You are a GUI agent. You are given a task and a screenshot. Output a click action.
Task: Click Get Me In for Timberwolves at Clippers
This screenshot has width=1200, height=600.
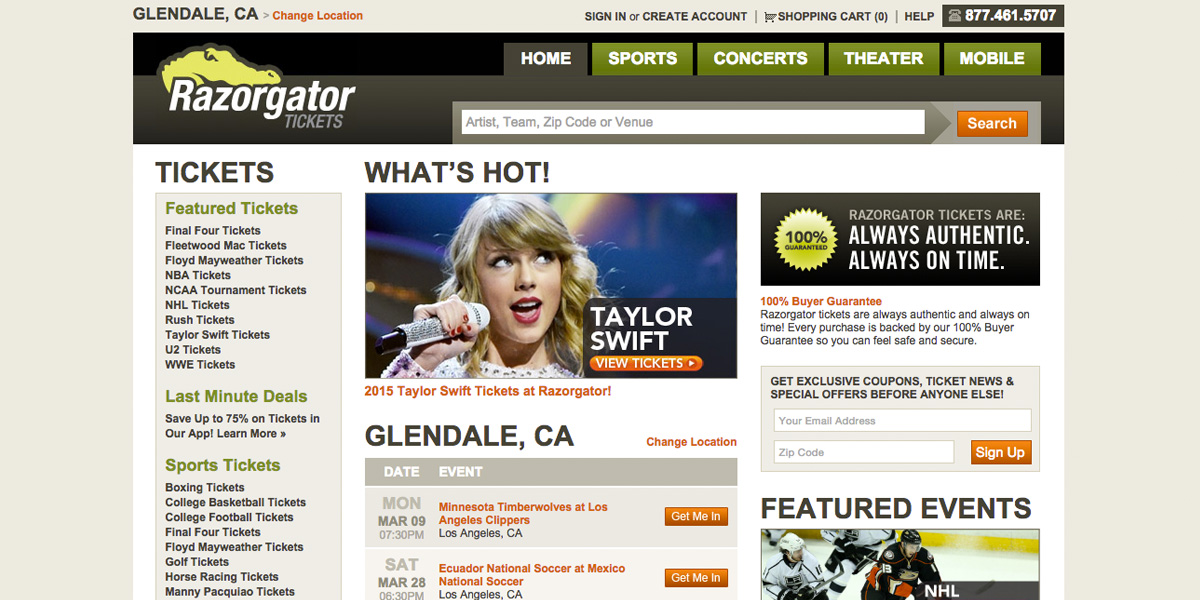[696, 517]
